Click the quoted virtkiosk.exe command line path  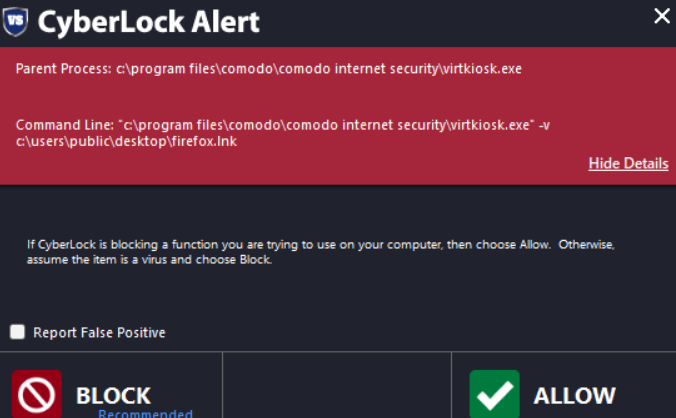click(326, 124)
